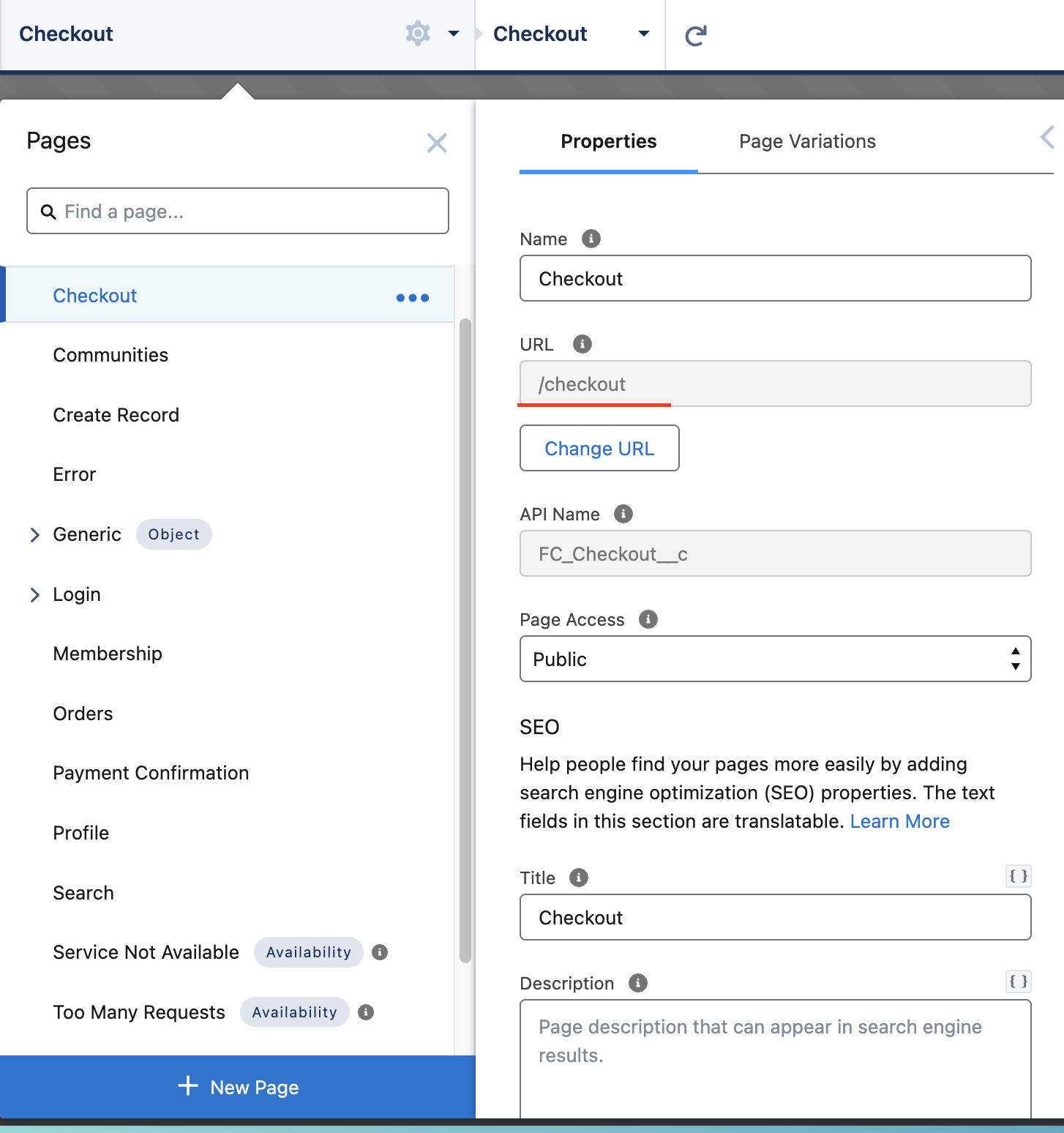Expand the Login page group
Screen dimensions: 1064x1133
pyautogui.click(x=34, y=594)
